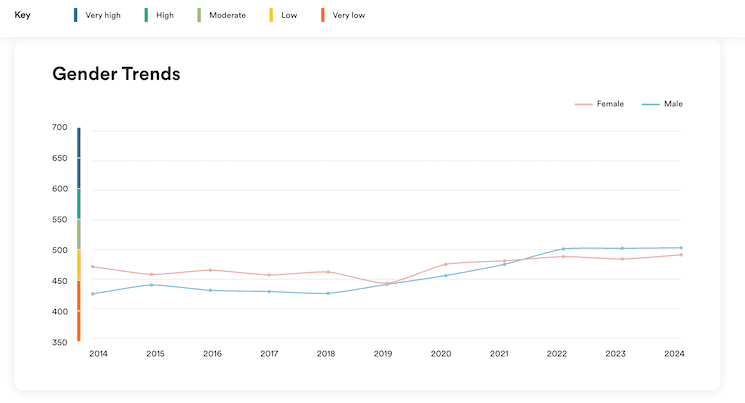The height and width of the screenshot is (403, 745).
Task: Click the Female data point for 2014
Action: 93,266
